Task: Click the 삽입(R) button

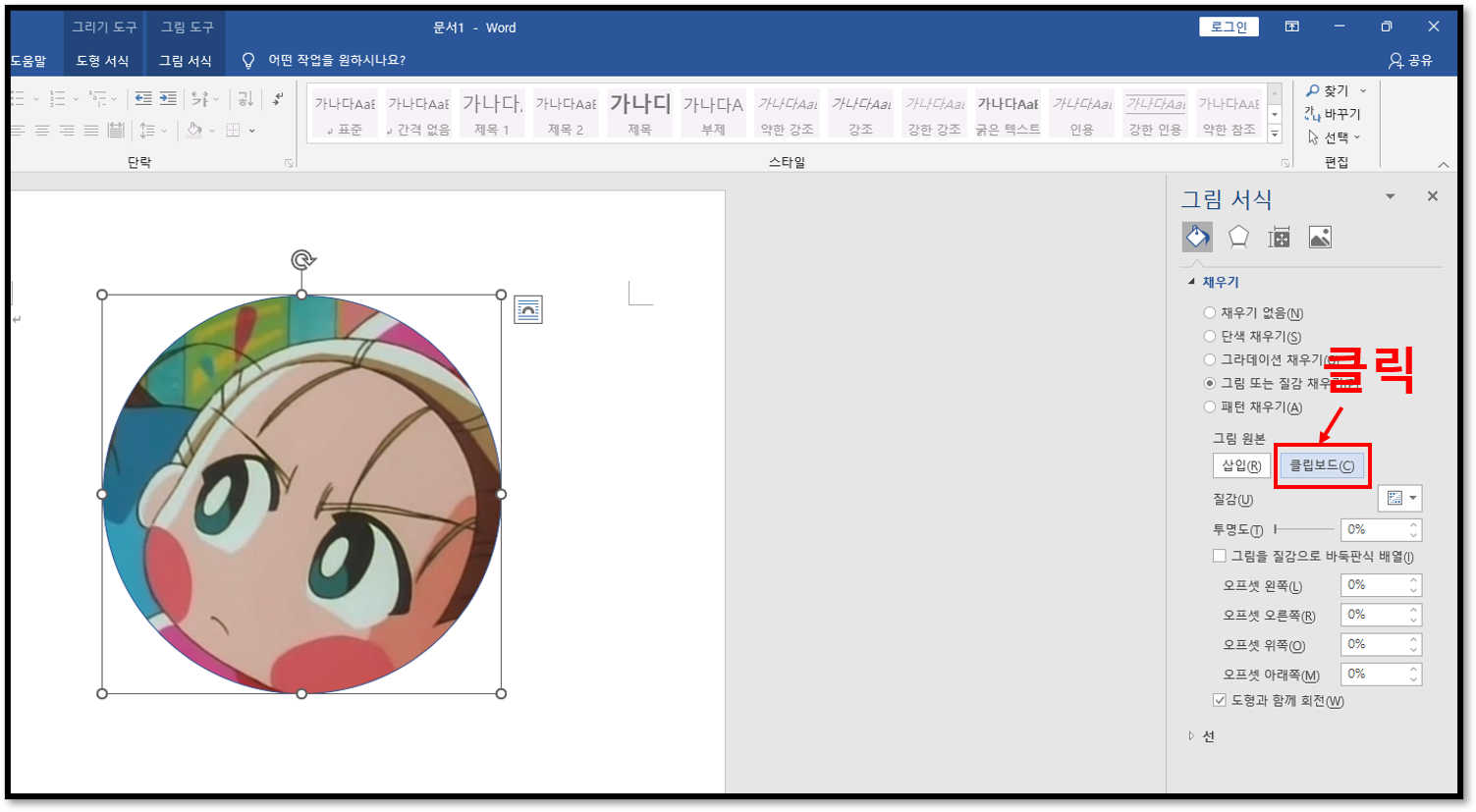Action: [1241, 465]
